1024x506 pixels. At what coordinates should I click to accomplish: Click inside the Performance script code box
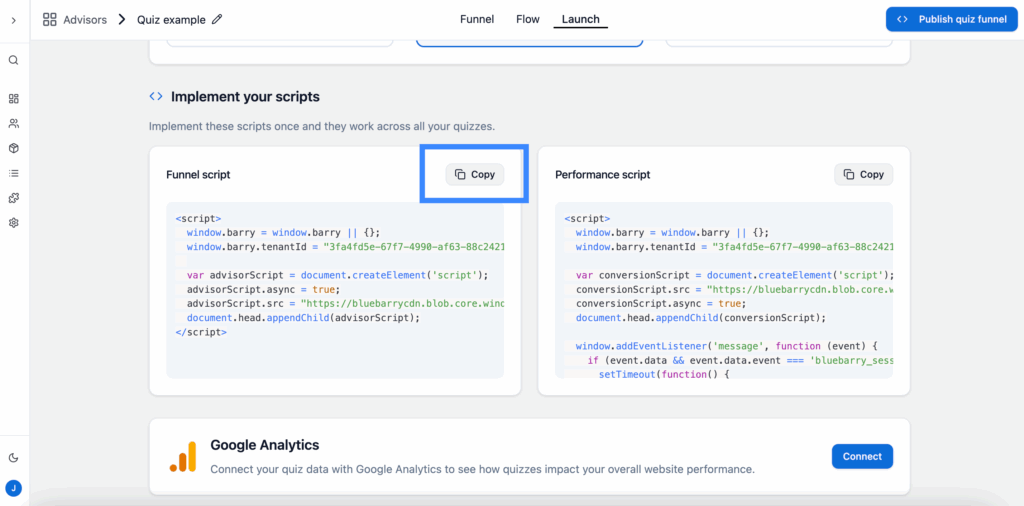pyautogui.click(x=724, y=290)
